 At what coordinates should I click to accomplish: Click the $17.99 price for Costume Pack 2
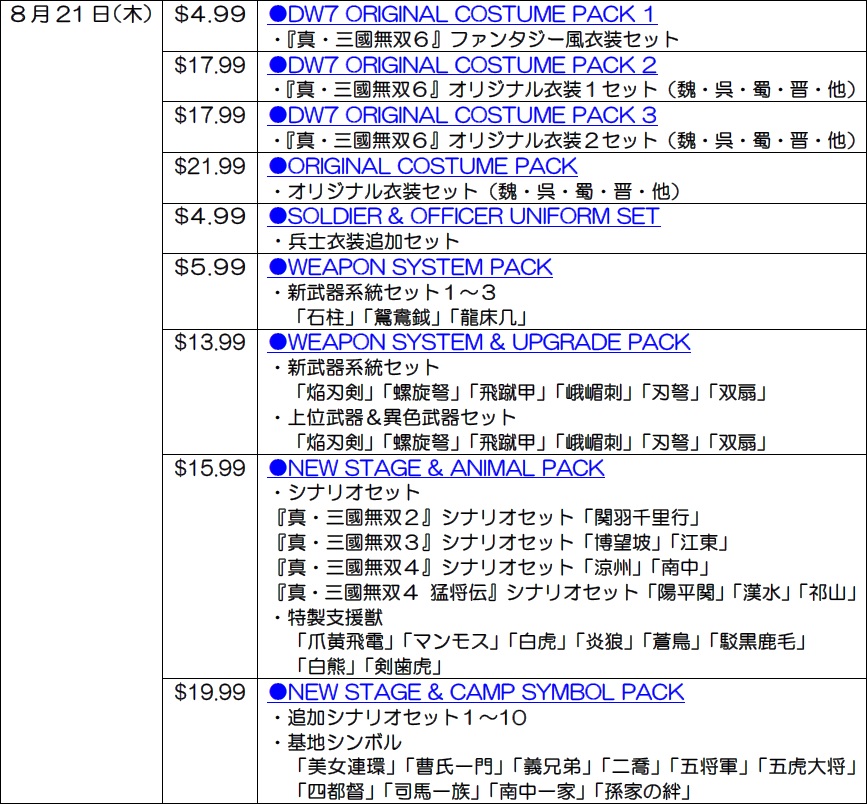coord(210,65)
